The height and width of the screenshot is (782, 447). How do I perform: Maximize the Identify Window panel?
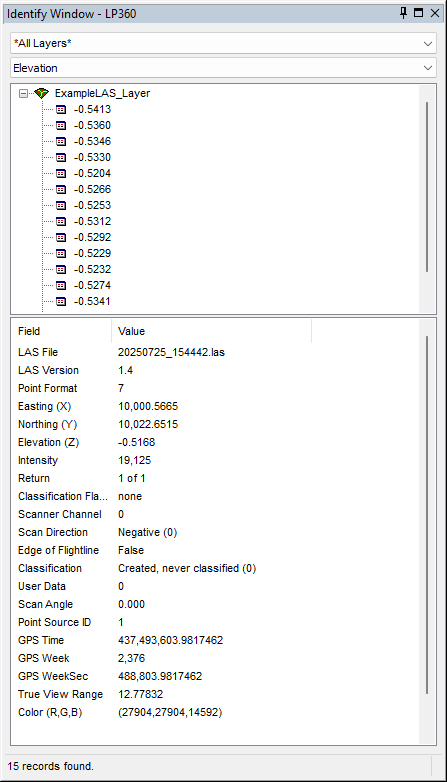click(419, 13)
